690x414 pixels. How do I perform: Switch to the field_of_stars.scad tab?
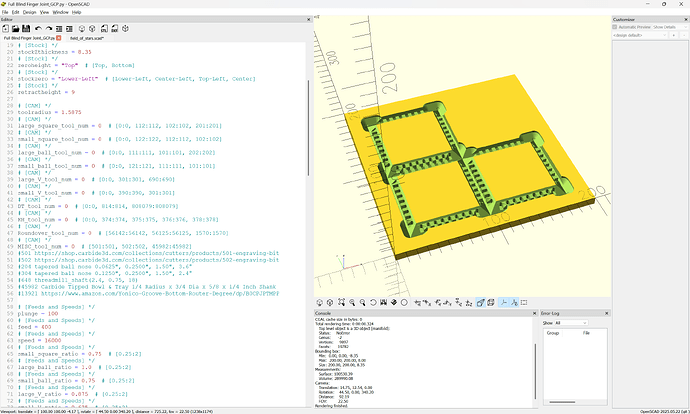coord(87,38)
